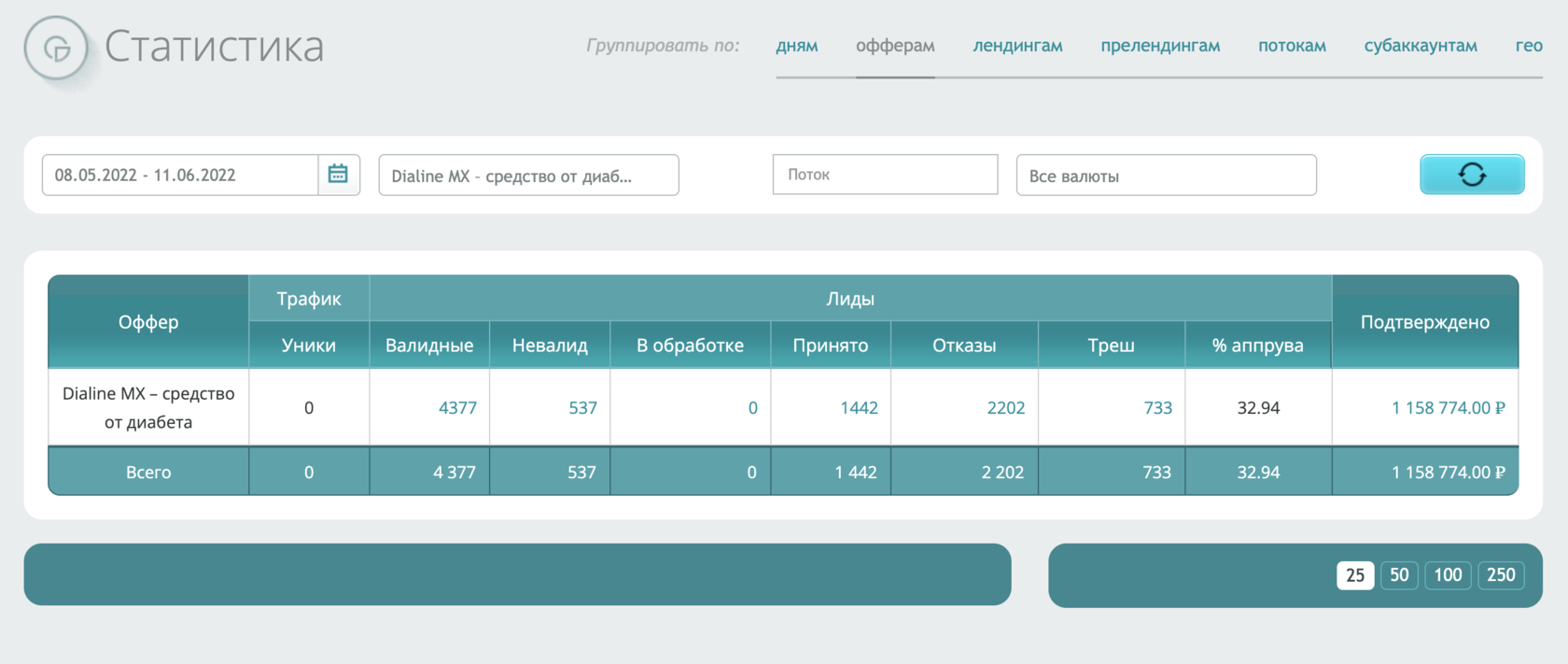Open invalid leads value 537 in Dialine row

tap(582, 408)
